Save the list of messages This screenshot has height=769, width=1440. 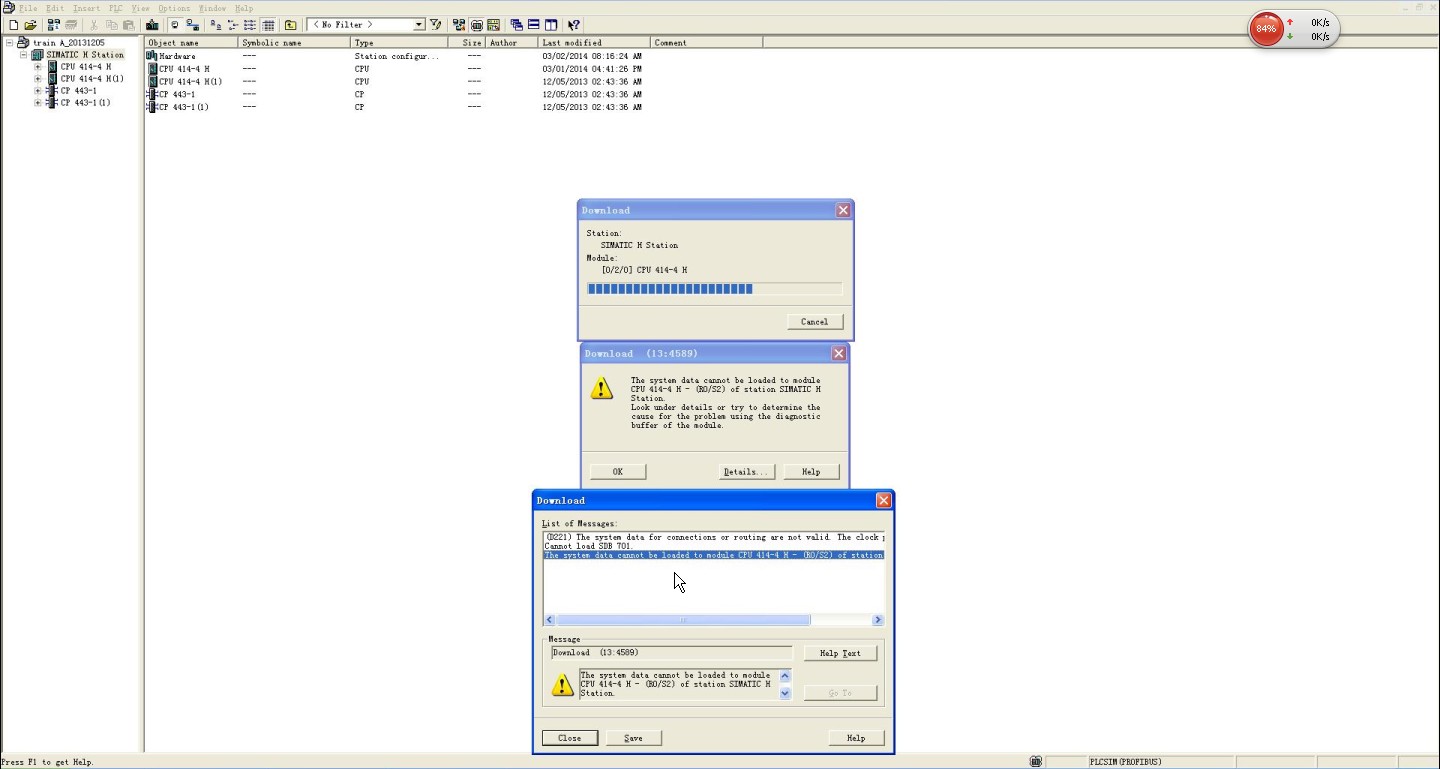(634, 738)
